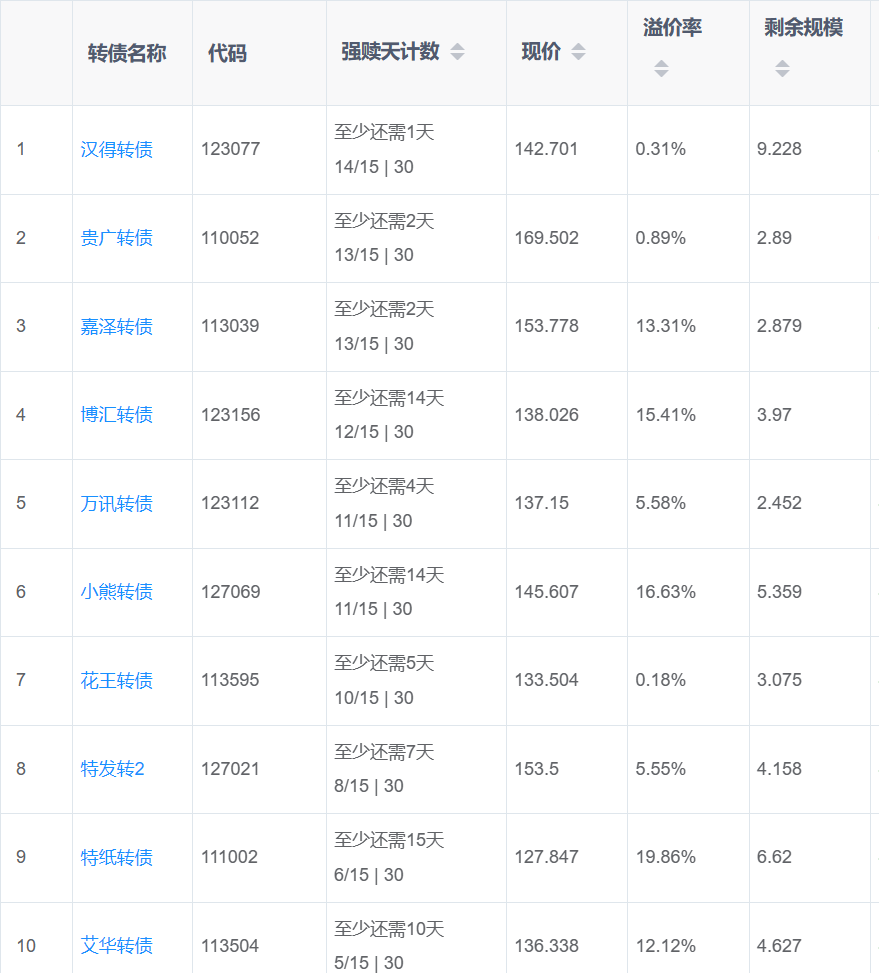Select the 花王转债 link

pos(117,680)
